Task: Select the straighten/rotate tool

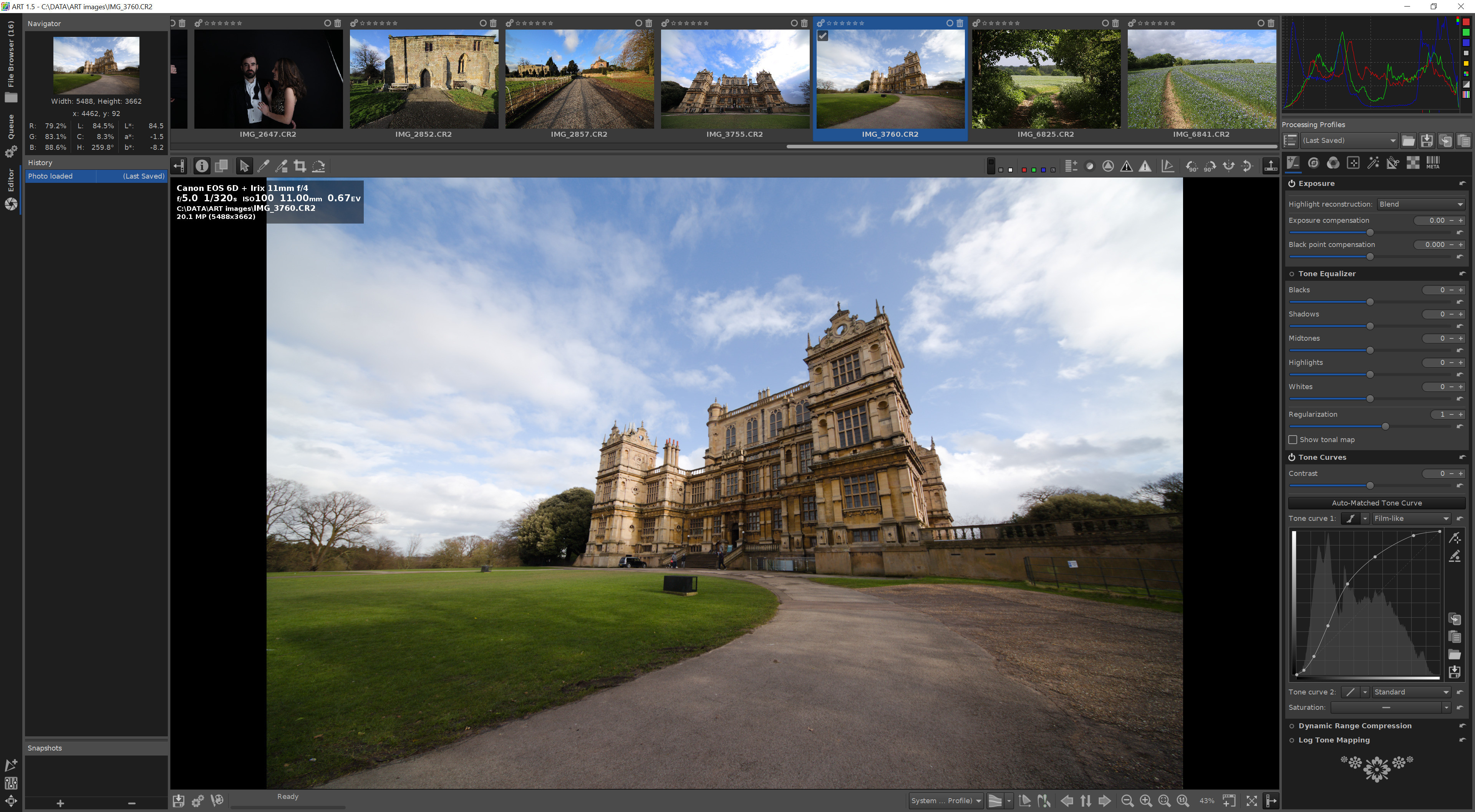Action: point(319,166)
